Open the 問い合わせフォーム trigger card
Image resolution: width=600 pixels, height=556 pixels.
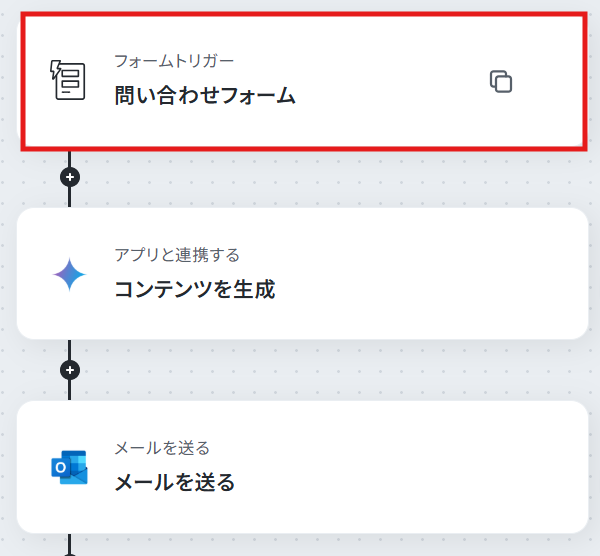(304, 82)
